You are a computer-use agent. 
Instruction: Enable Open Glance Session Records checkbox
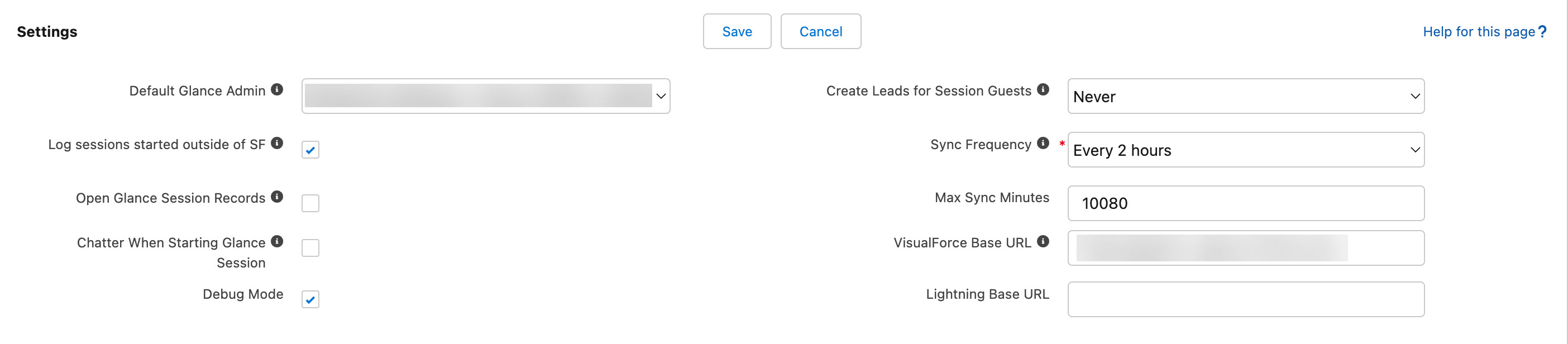(310, 203)
